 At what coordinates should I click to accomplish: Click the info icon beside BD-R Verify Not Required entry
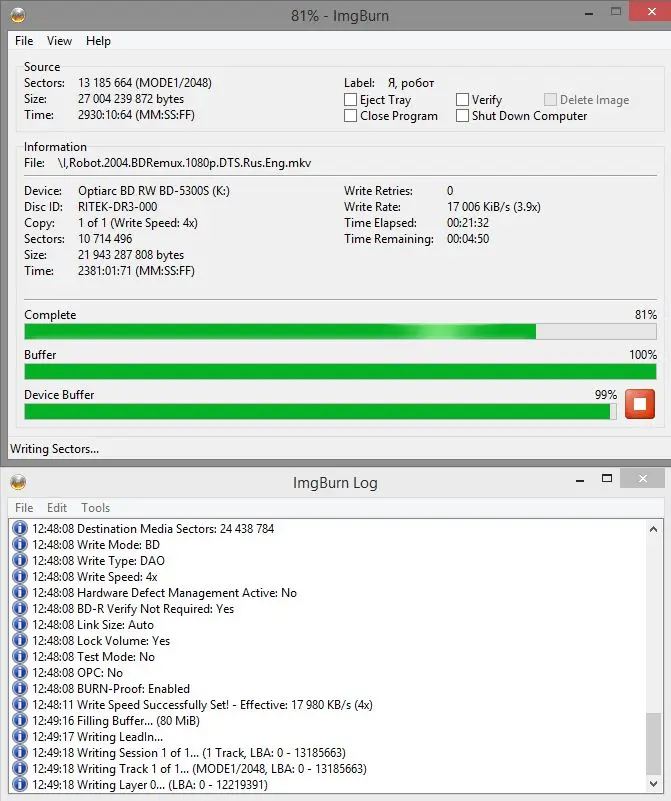(x=19, y=608)
